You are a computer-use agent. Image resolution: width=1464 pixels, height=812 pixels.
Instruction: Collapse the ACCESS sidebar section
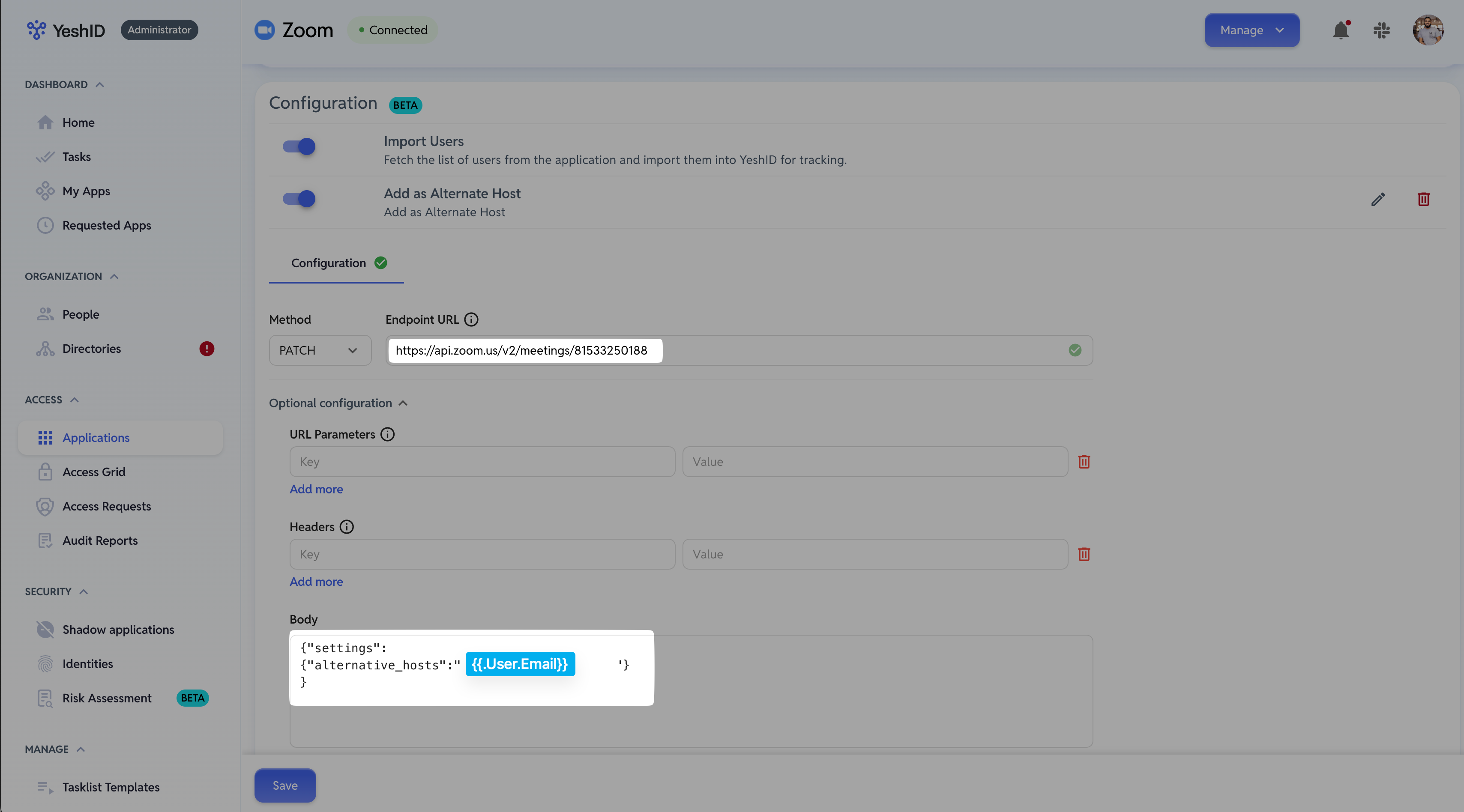(52, 400)
